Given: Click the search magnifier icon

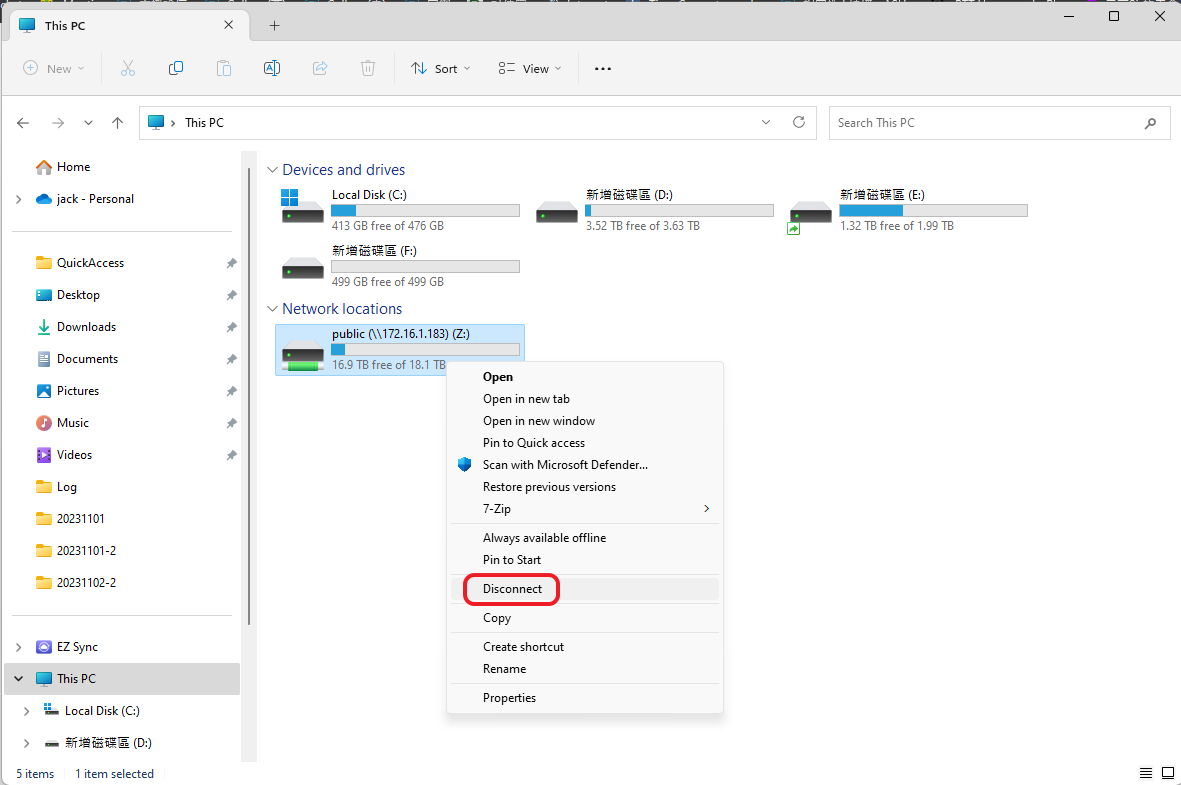Looking at the screenshot, I should (1150, 123).
